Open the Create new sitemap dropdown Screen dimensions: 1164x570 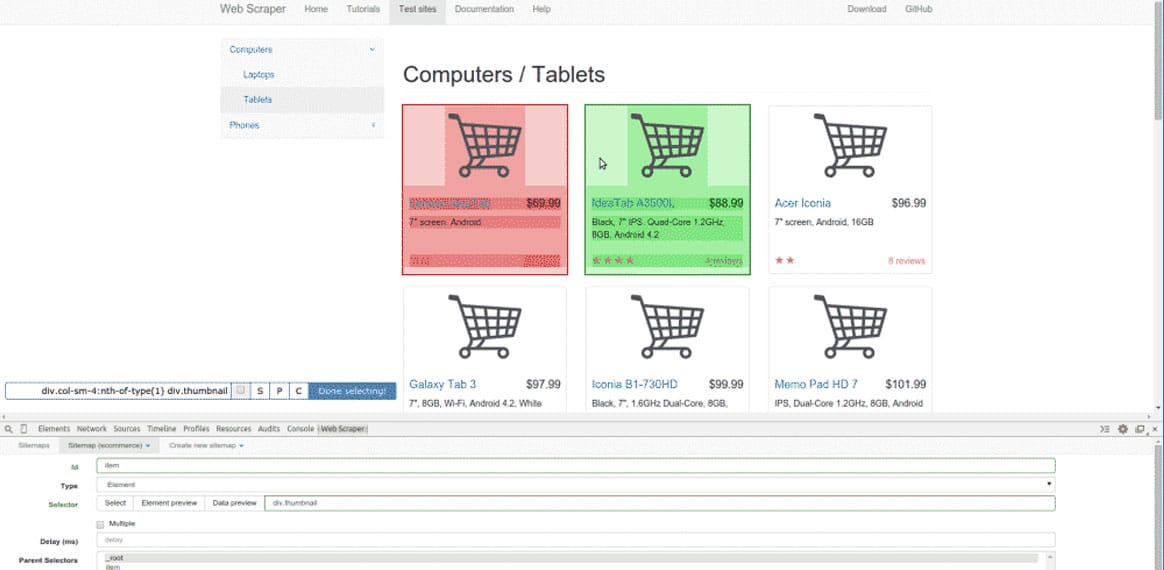tap(206, 445)
